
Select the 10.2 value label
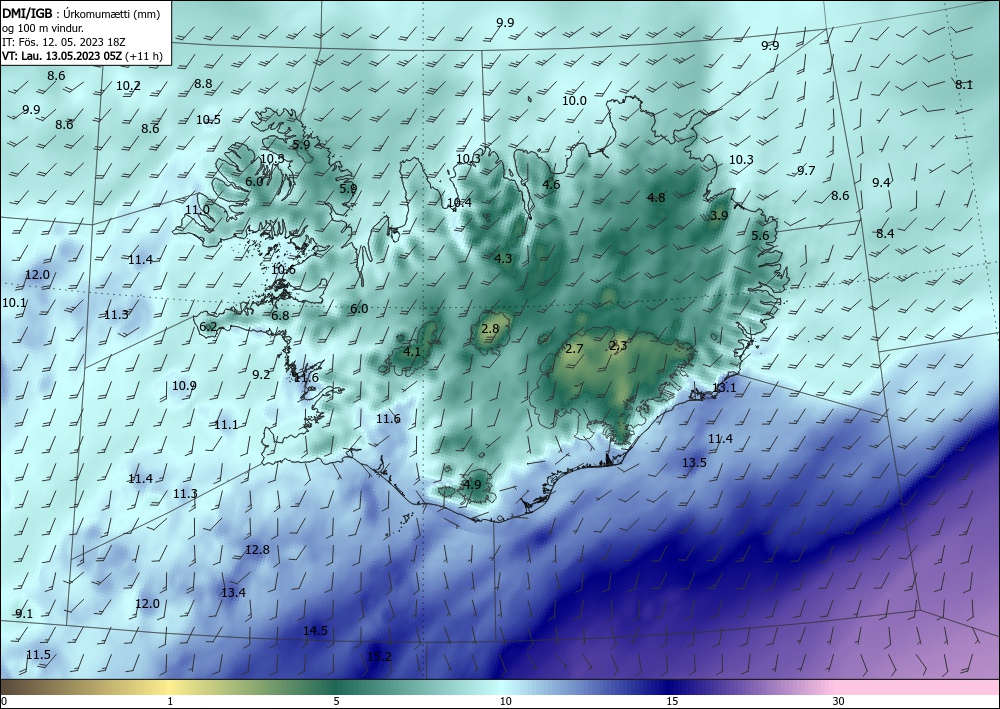point(128,85)
